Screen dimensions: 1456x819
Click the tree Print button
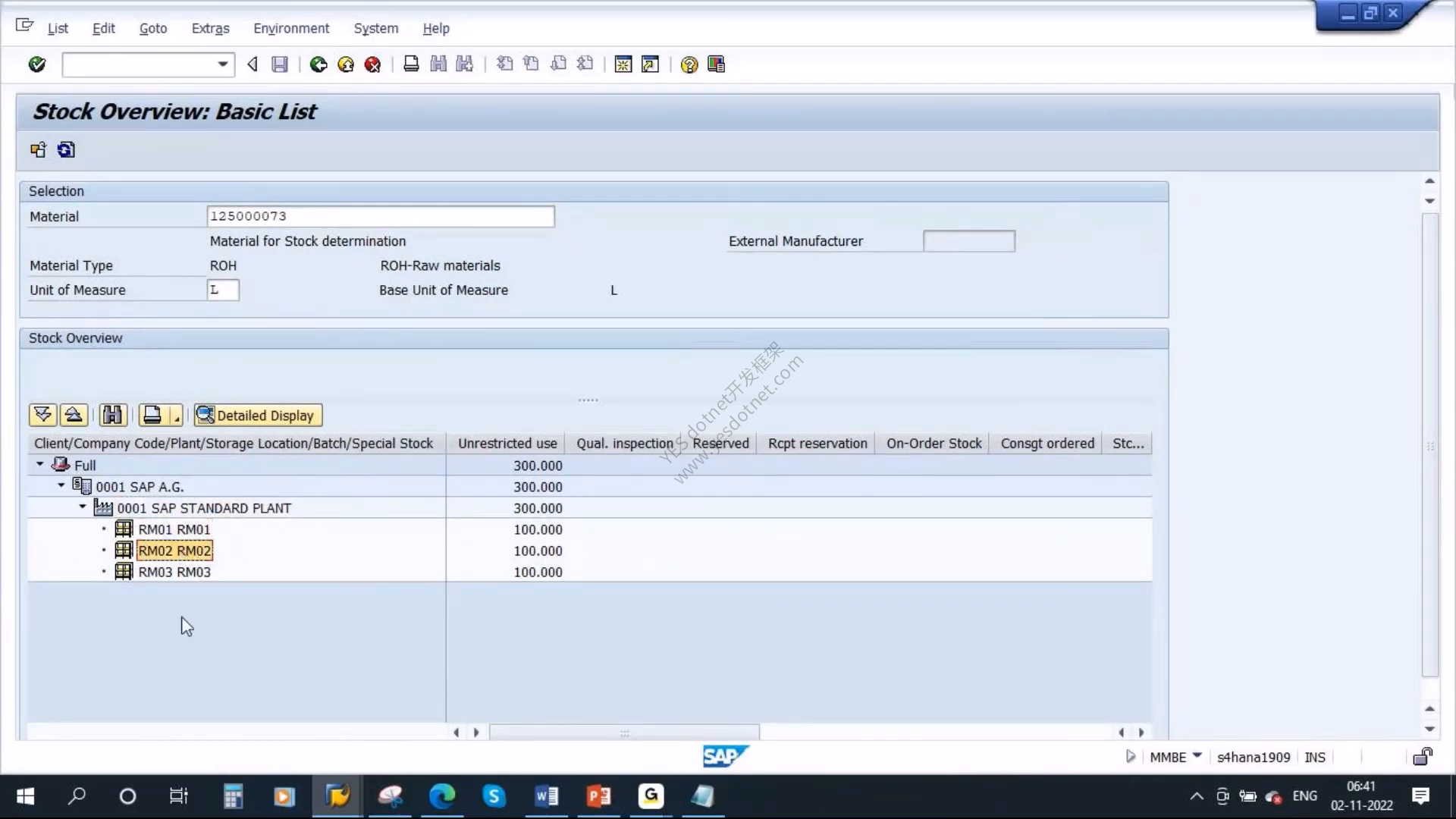coord(152,415)
